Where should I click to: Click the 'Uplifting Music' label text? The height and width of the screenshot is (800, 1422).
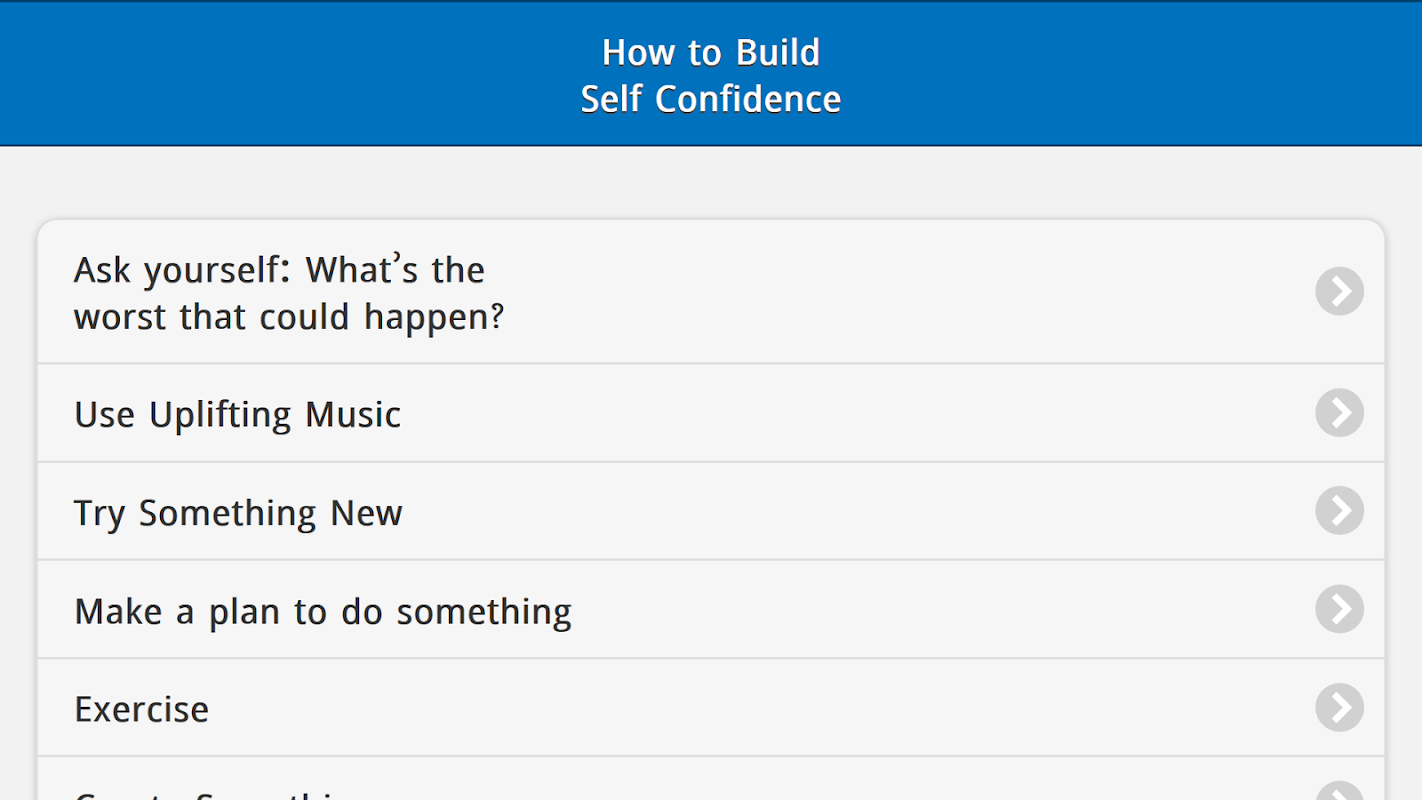(275, 414)
